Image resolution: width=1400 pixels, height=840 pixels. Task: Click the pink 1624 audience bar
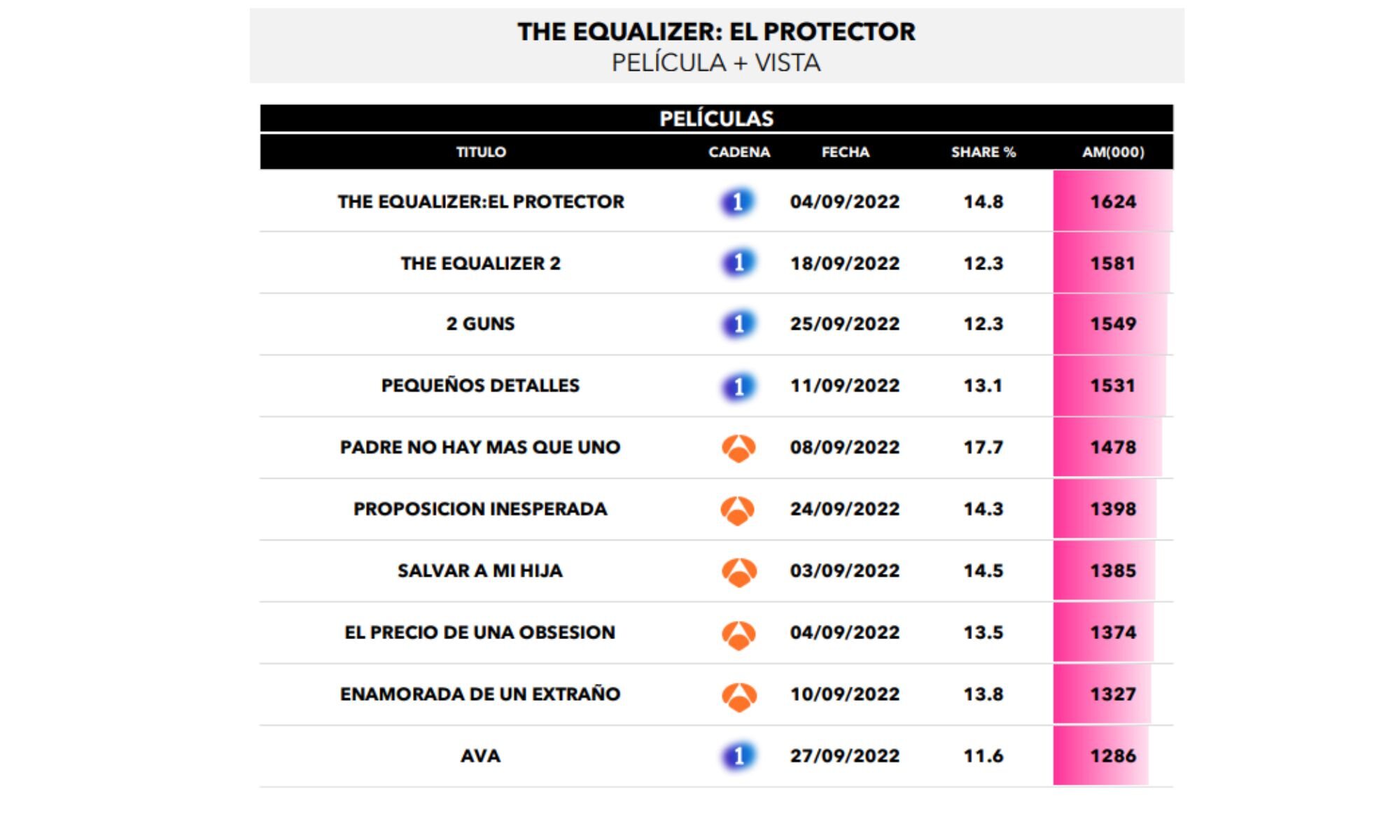tap(1112, 202)
